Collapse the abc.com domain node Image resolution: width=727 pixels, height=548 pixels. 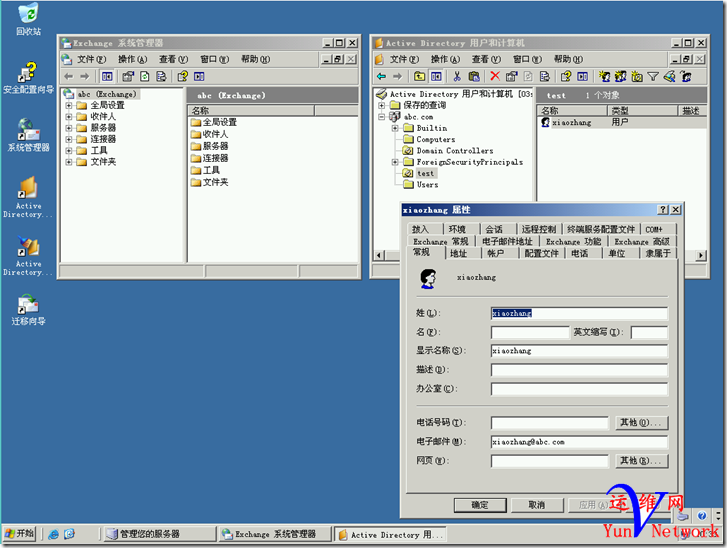382,117
